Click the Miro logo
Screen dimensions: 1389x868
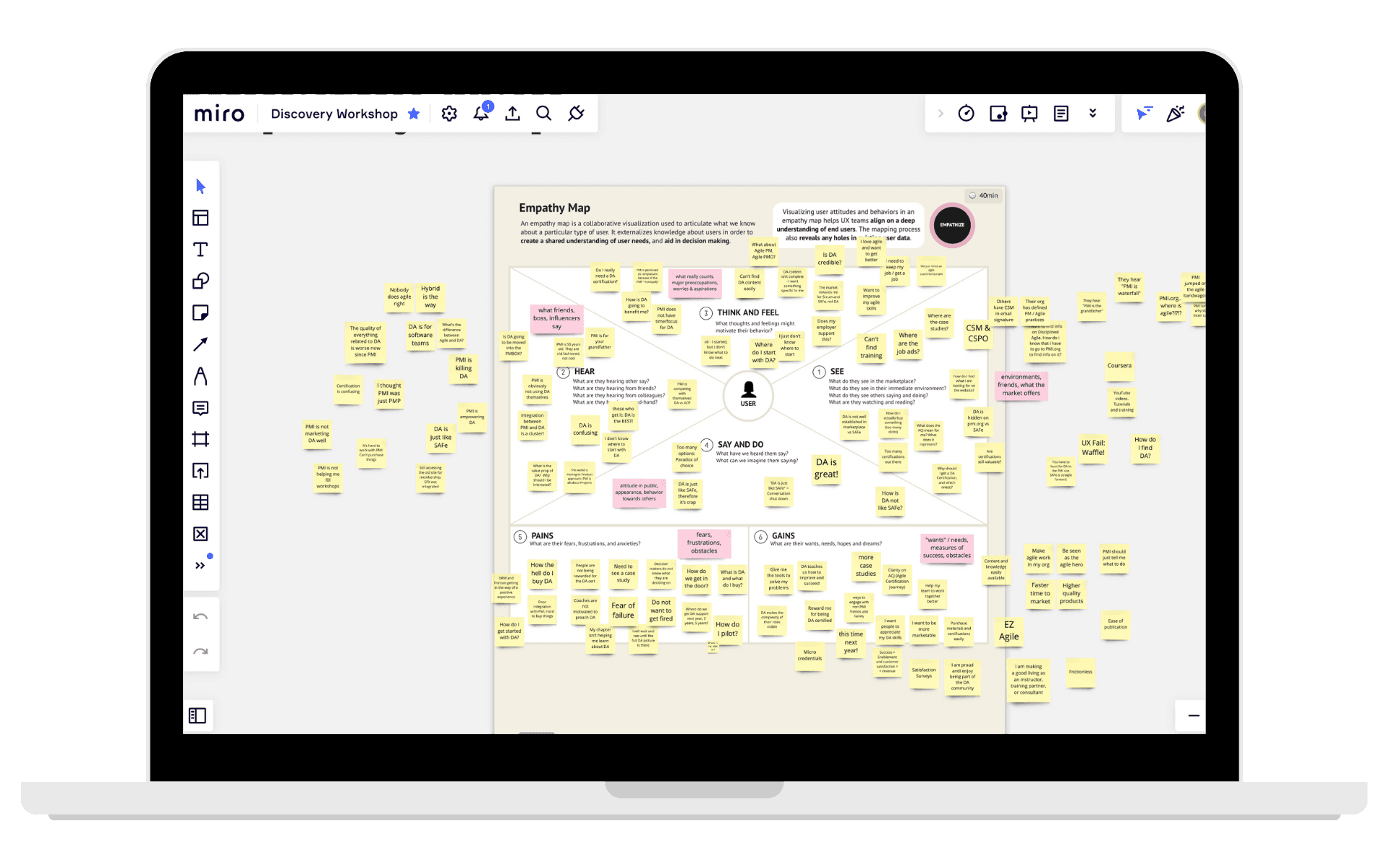click(219, 114)
